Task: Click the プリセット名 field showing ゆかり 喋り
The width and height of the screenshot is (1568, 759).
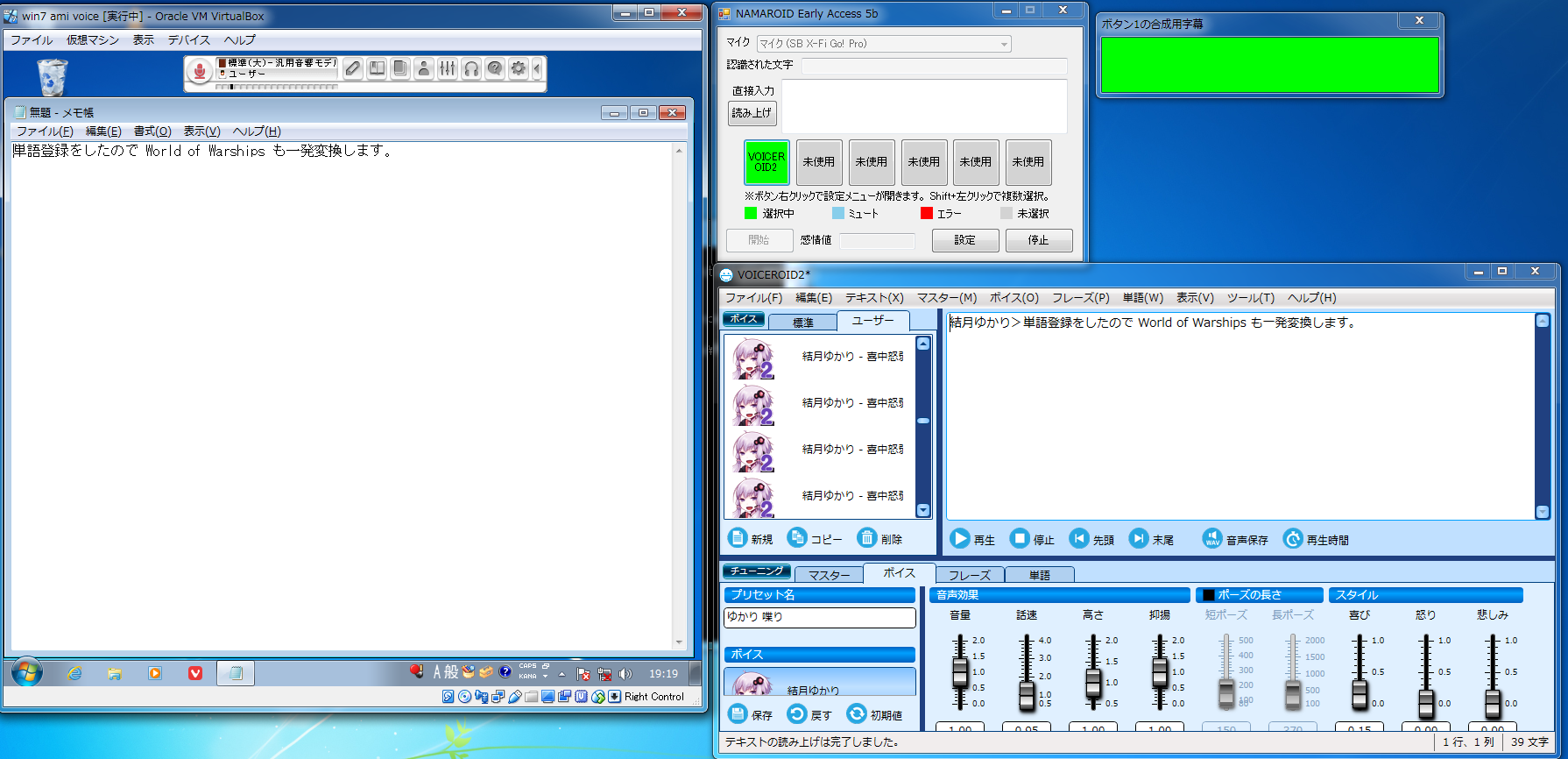Action: pos(820,617)
